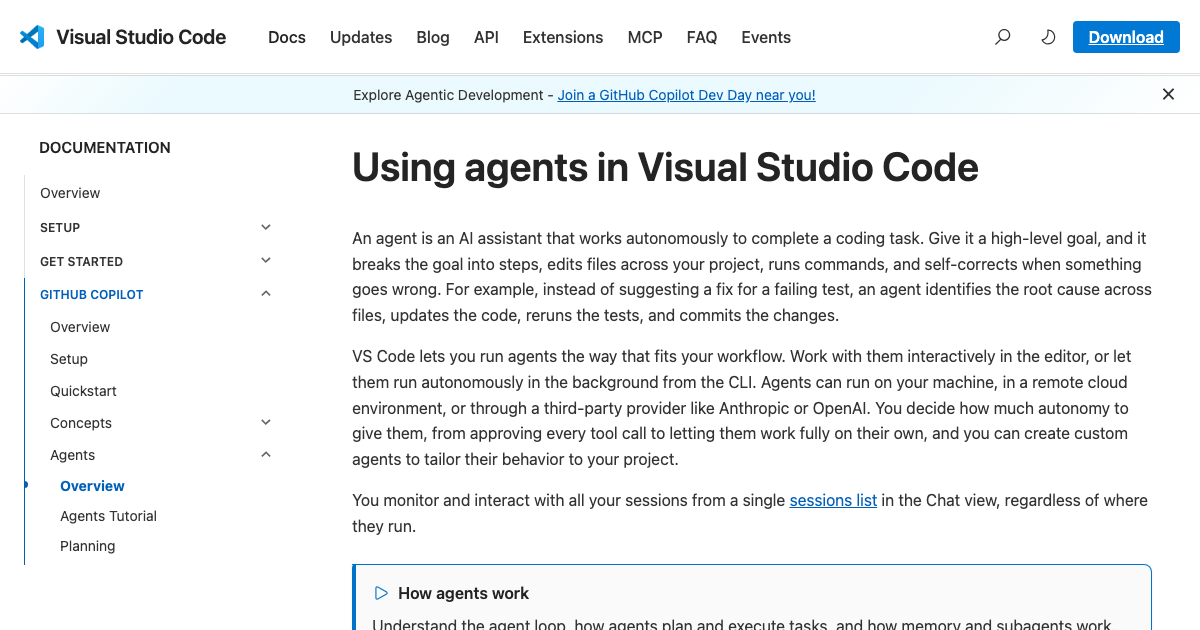Go to the Extensions page

point(562,37)
